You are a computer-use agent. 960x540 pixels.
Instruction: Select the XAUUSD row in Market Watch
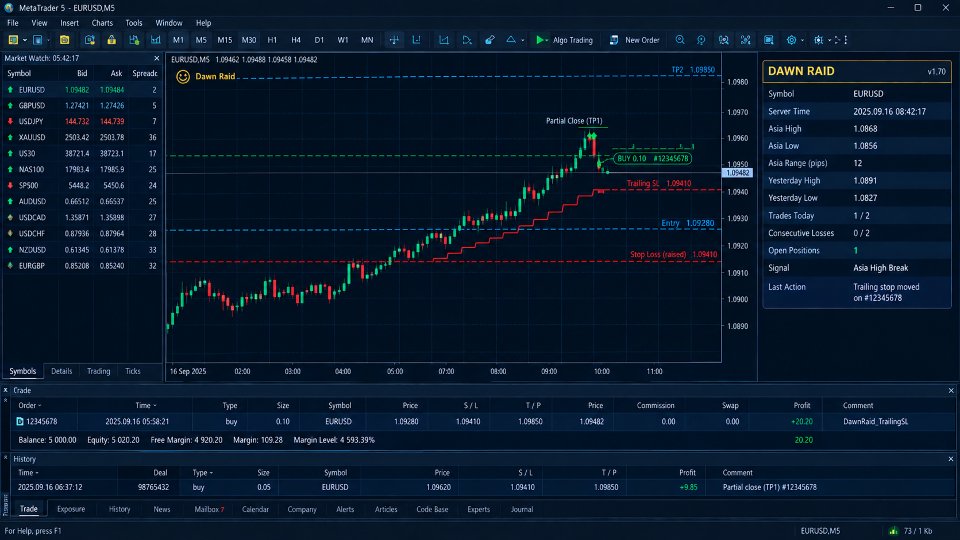coord(82,137)
